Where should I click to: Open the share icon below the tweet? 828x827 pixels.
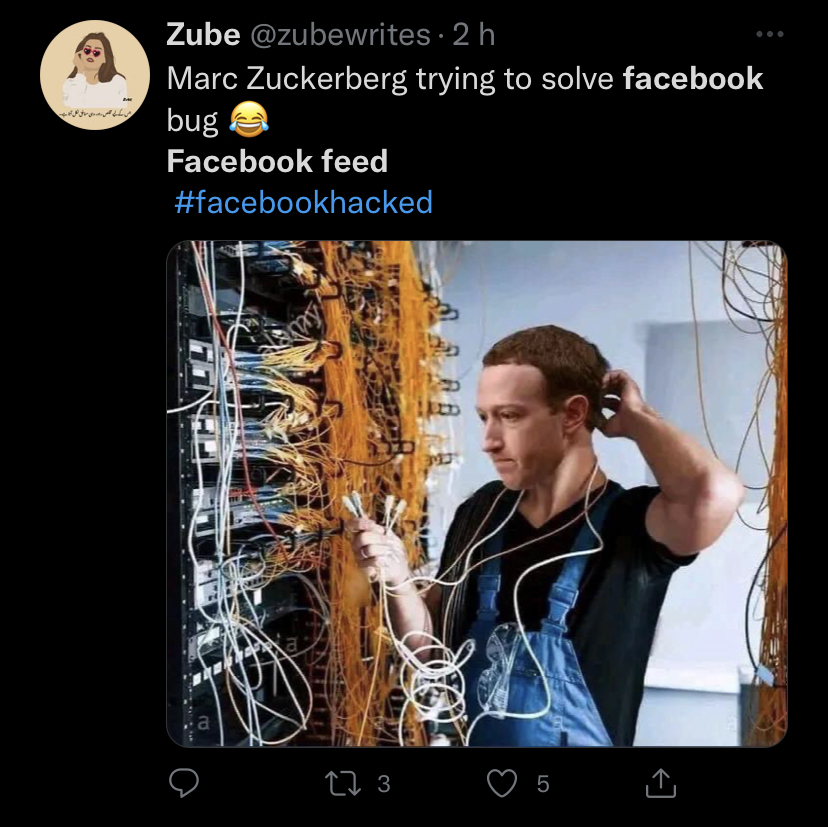coord(660,783)
